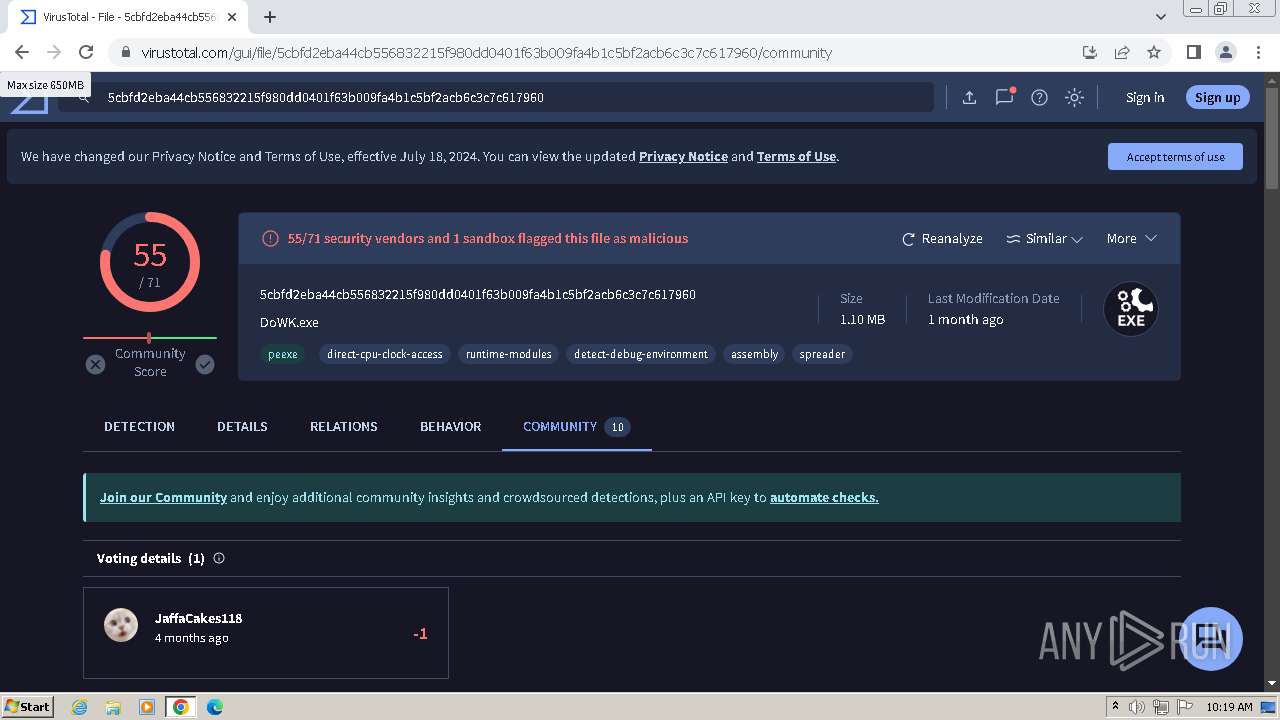Open Join our Community link
The height and width of the screenshot is (720, 1280).
pos(163,497)
